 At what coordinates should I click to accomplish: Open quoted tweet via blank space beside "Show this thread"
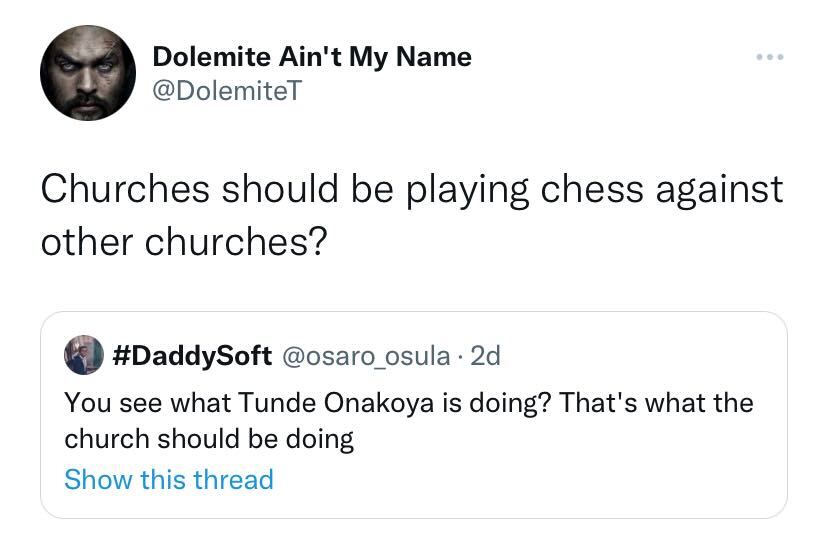tap(520, 479)
